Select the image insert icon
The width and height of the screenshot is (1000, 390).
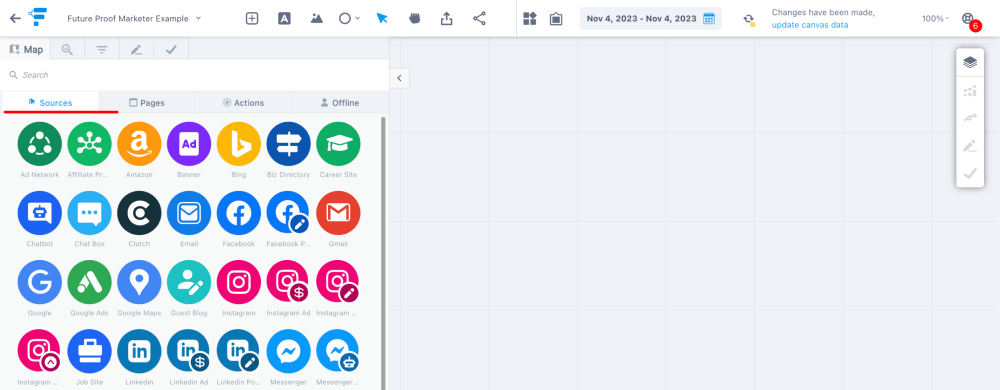click(316, 18)
